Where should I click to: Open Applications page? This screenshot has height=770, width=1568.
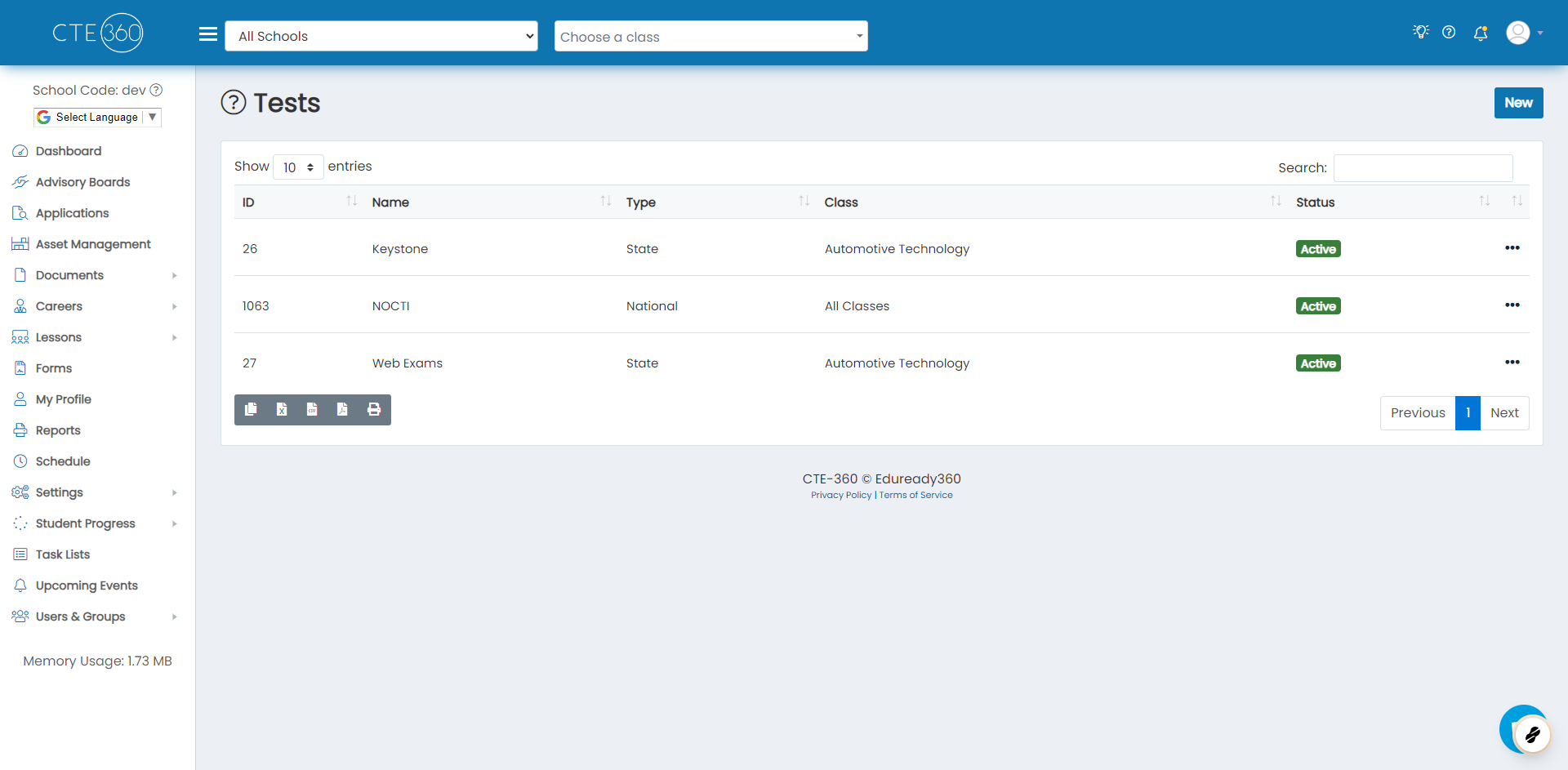click(x=72, y=213)
